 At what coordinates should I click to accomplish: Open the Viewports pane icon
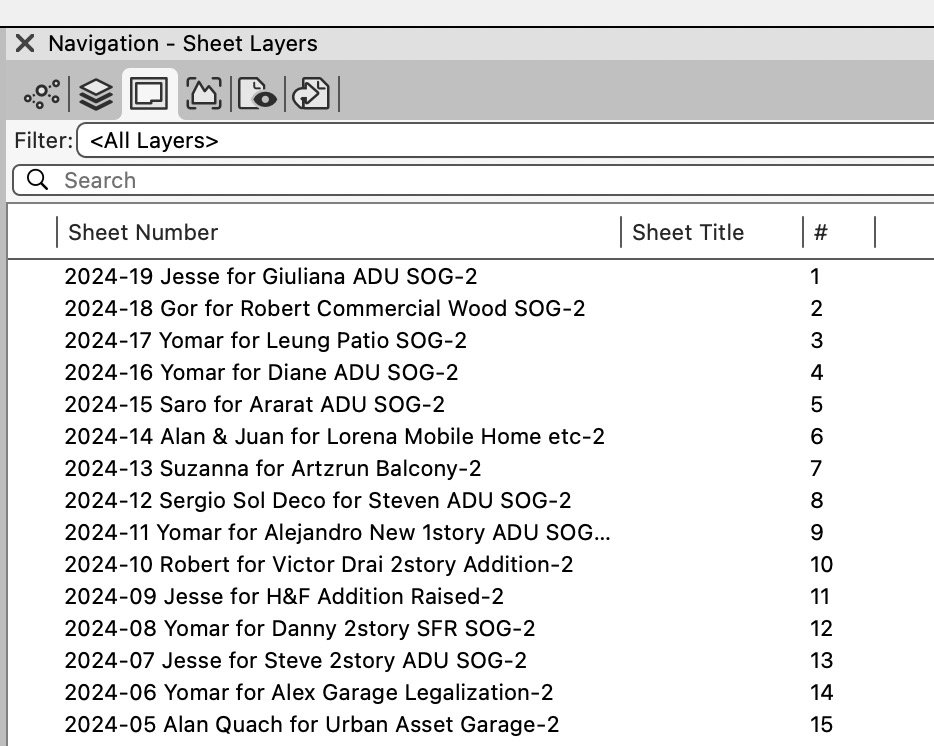click(x=257, y=93)
